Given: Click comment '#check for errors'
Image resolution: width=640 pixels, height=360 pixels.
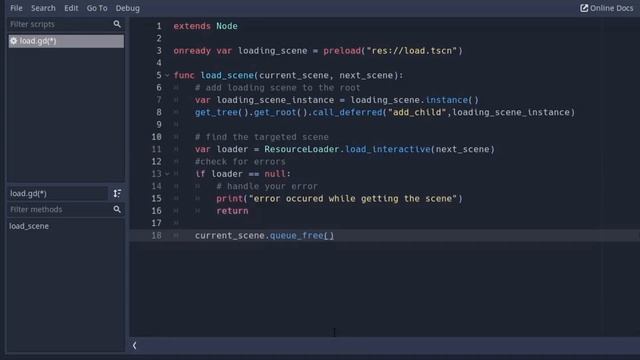Looking at the screenshot, I should 240,162.
